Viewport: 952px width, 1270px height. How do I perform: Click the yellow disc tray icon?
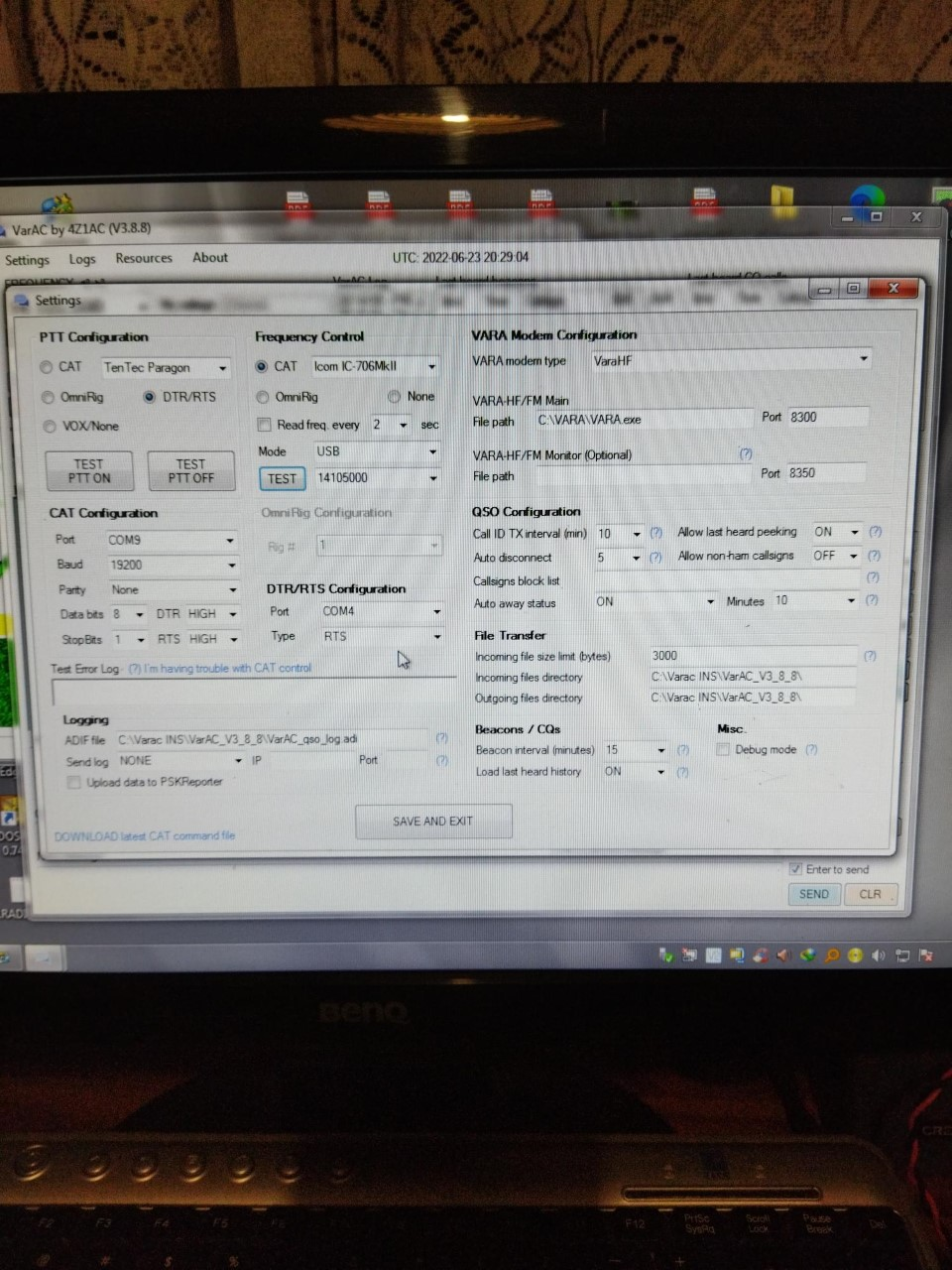pyautogui.click(x=855, y=956)
